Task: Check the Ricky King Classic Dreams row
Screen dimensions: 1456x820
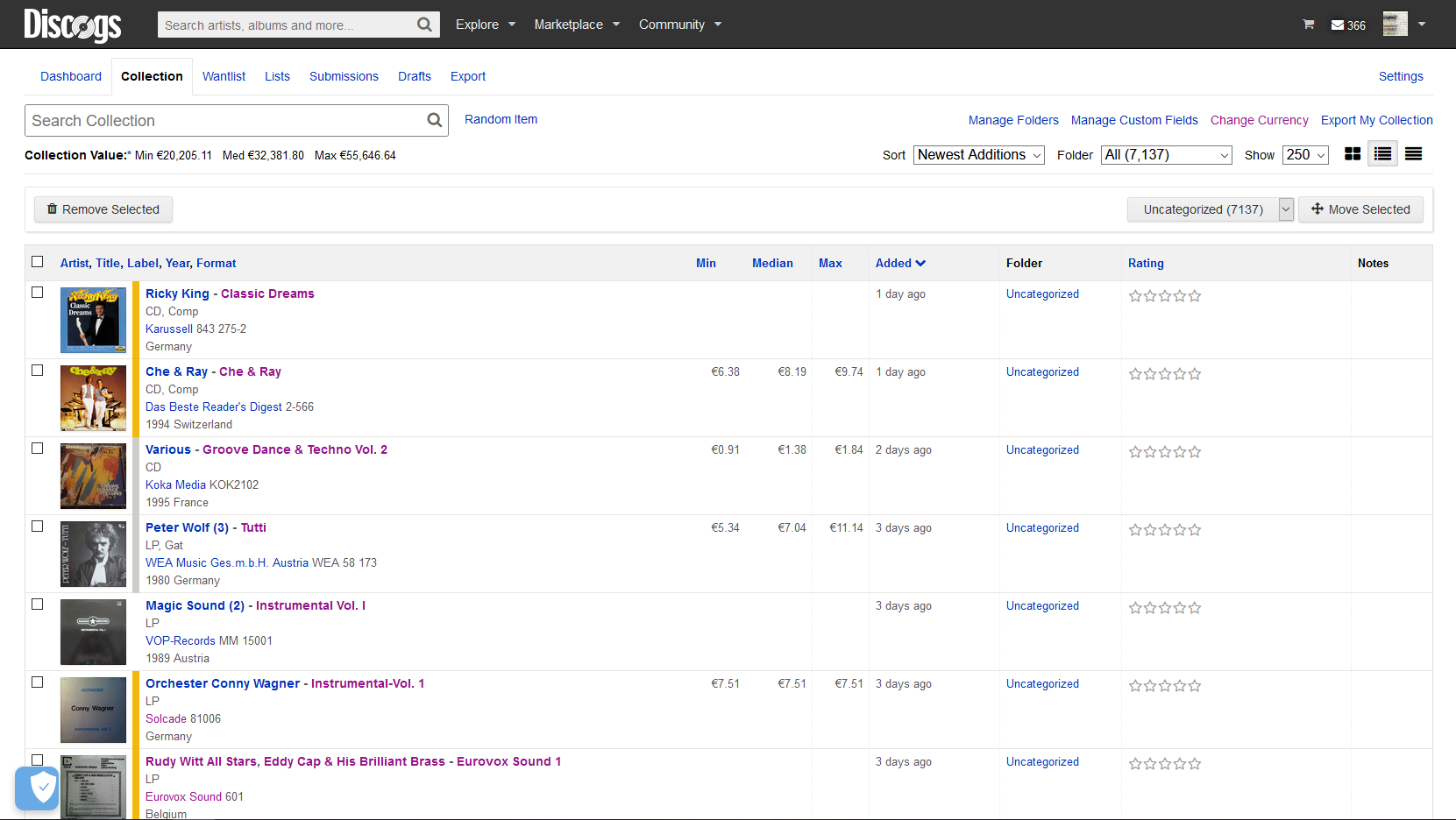Action: tap(37, 292)
